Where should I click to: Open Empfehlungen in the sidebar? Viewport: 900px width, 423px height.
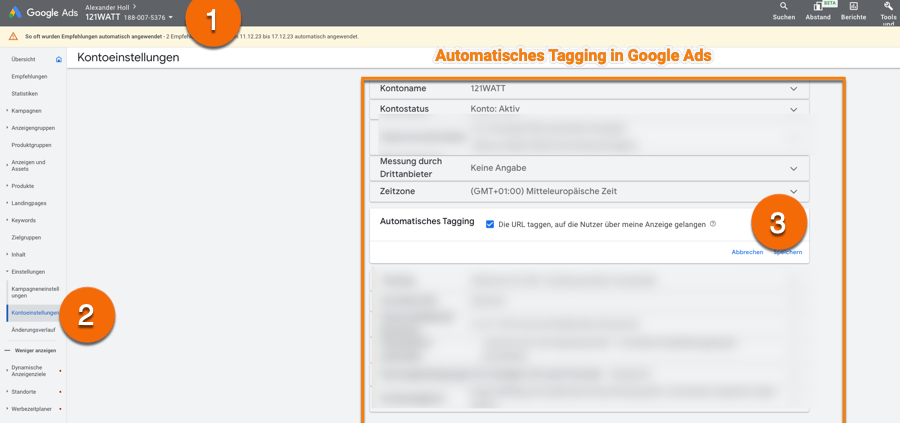[29, 76]
